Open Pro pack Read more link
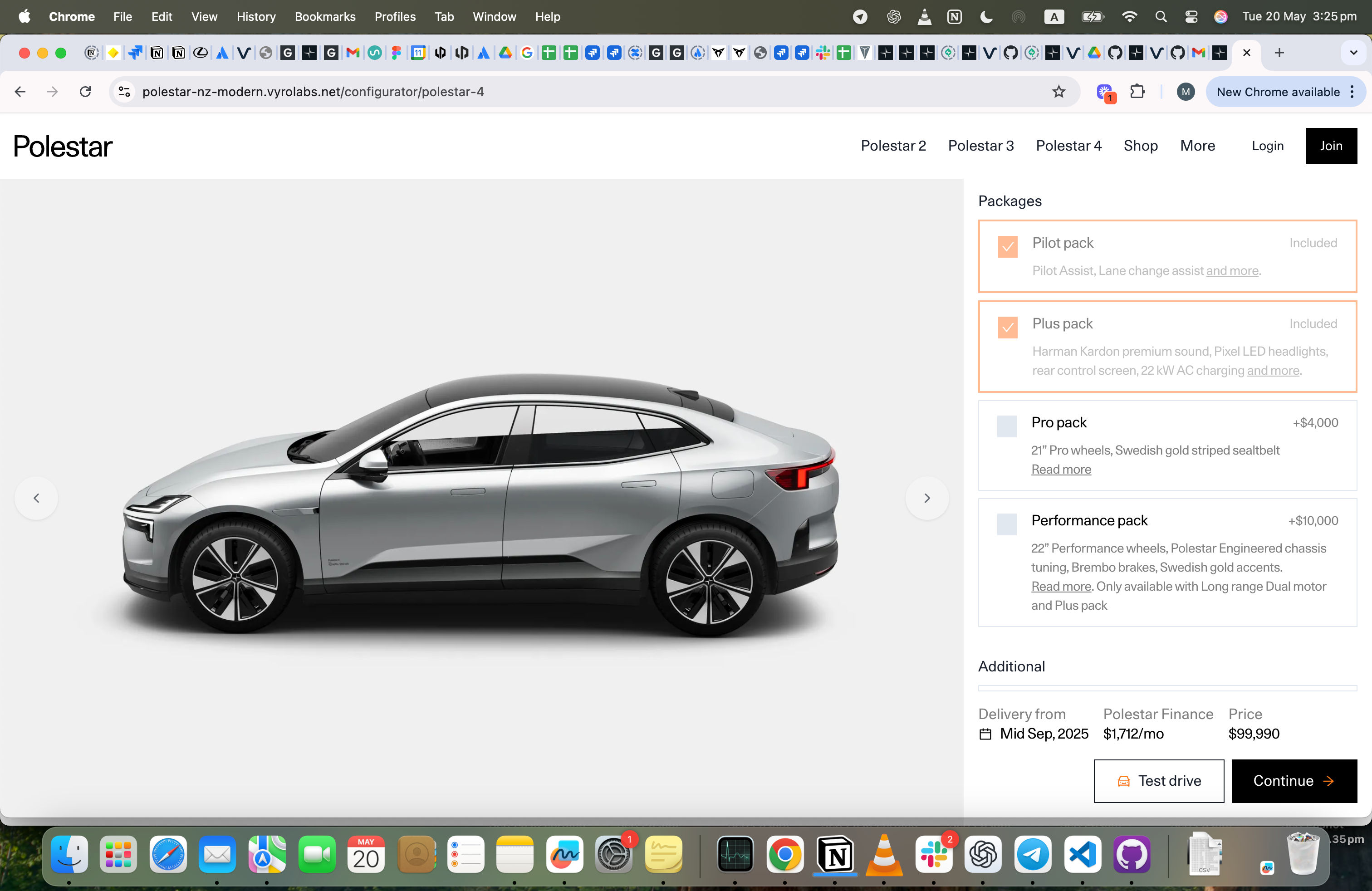1372x891 pixels. (1061, 470)
